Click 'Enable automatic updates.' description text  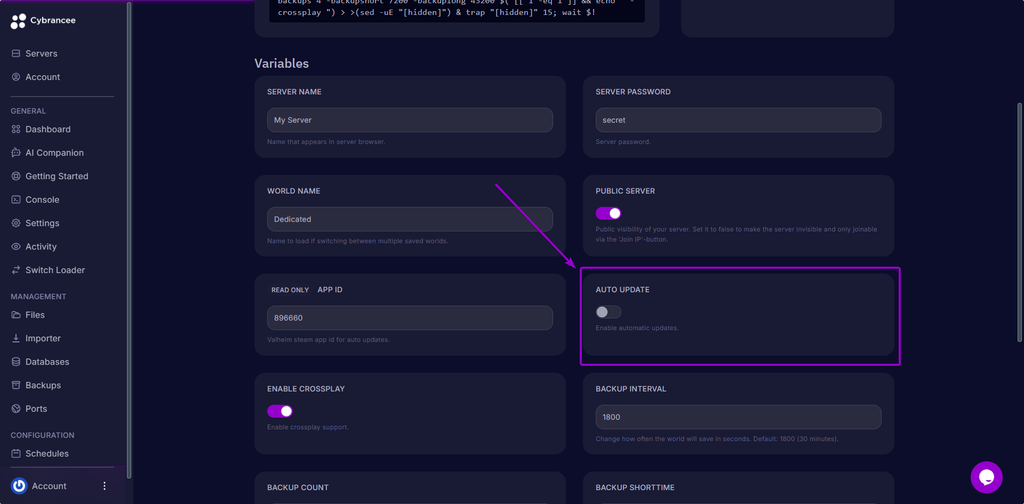(x=637, y=328)
